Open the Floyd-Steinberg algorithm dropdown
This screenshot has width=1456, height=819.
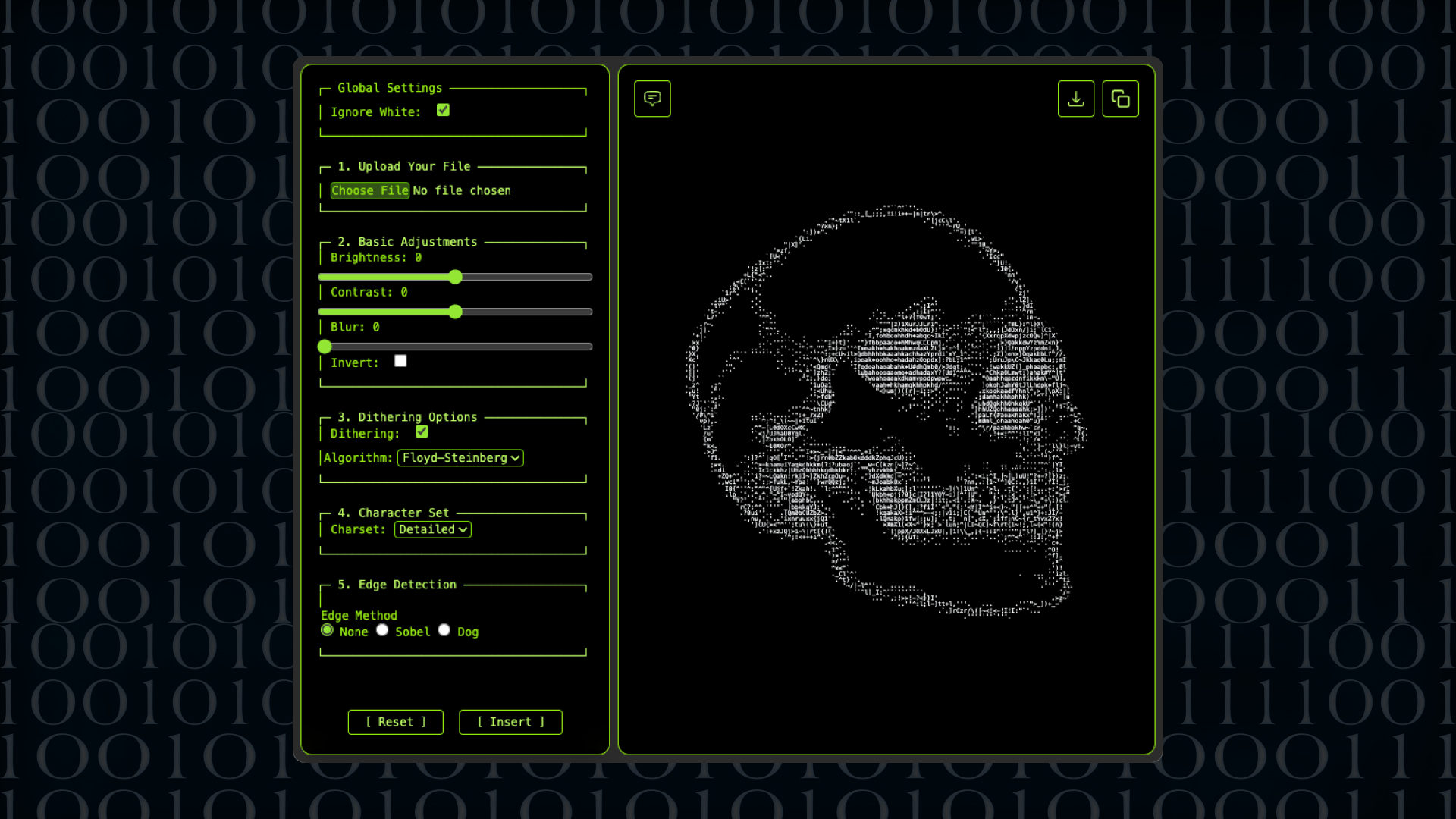(460, 458)
